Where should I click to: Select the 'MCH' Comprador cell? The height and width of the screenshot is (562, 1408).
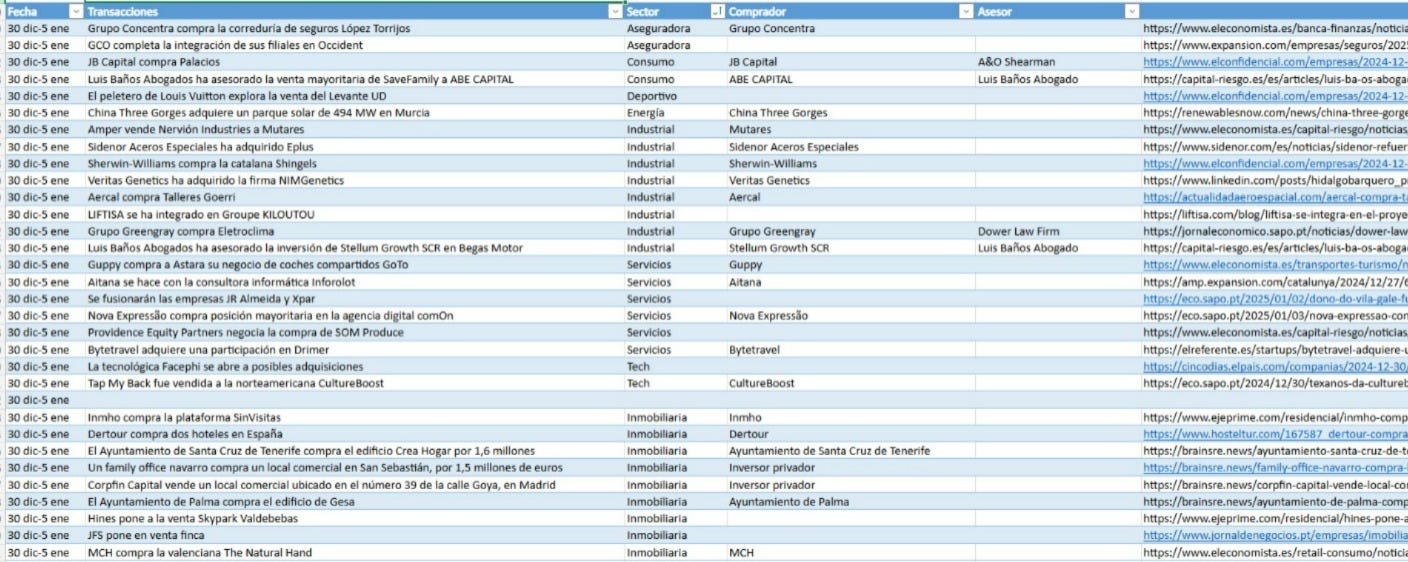851,553
